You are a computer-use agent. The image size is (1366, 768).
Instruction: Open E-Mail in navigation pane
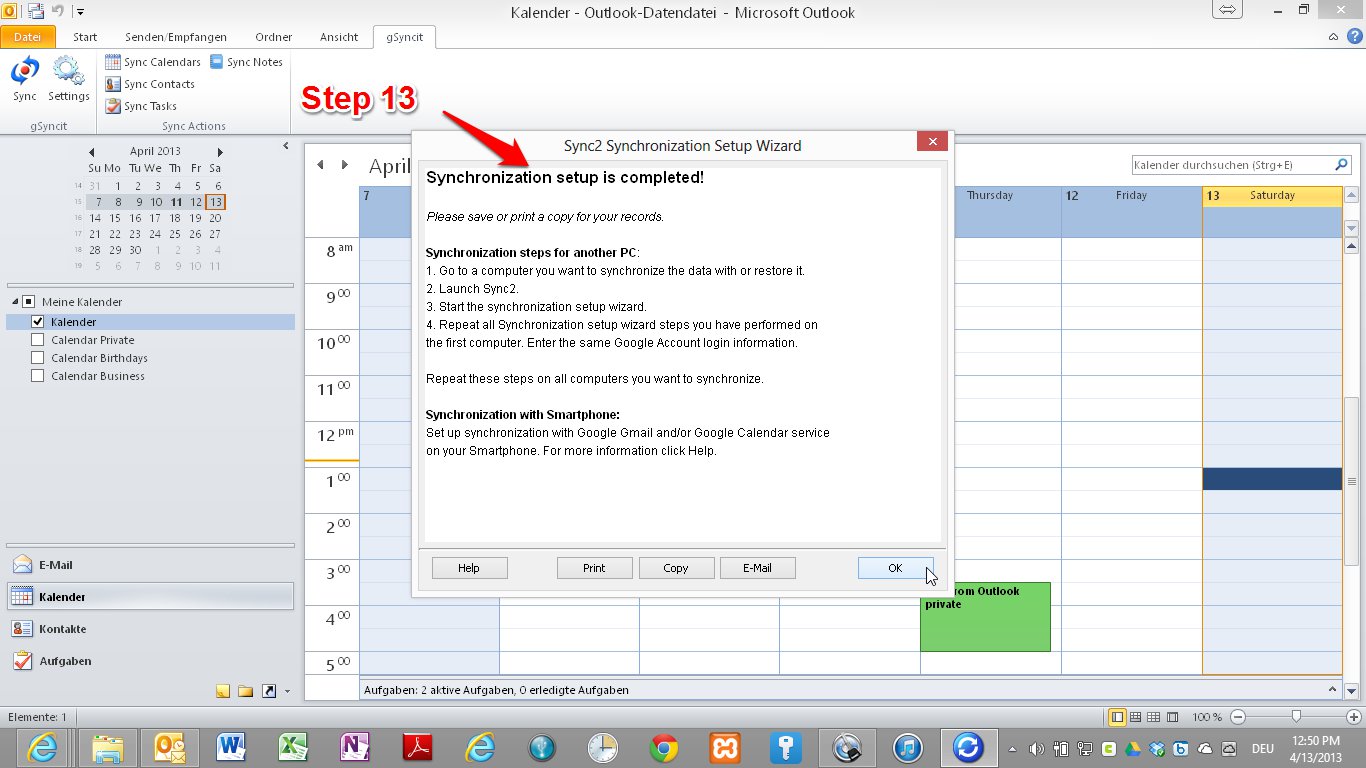click(55, 565)
